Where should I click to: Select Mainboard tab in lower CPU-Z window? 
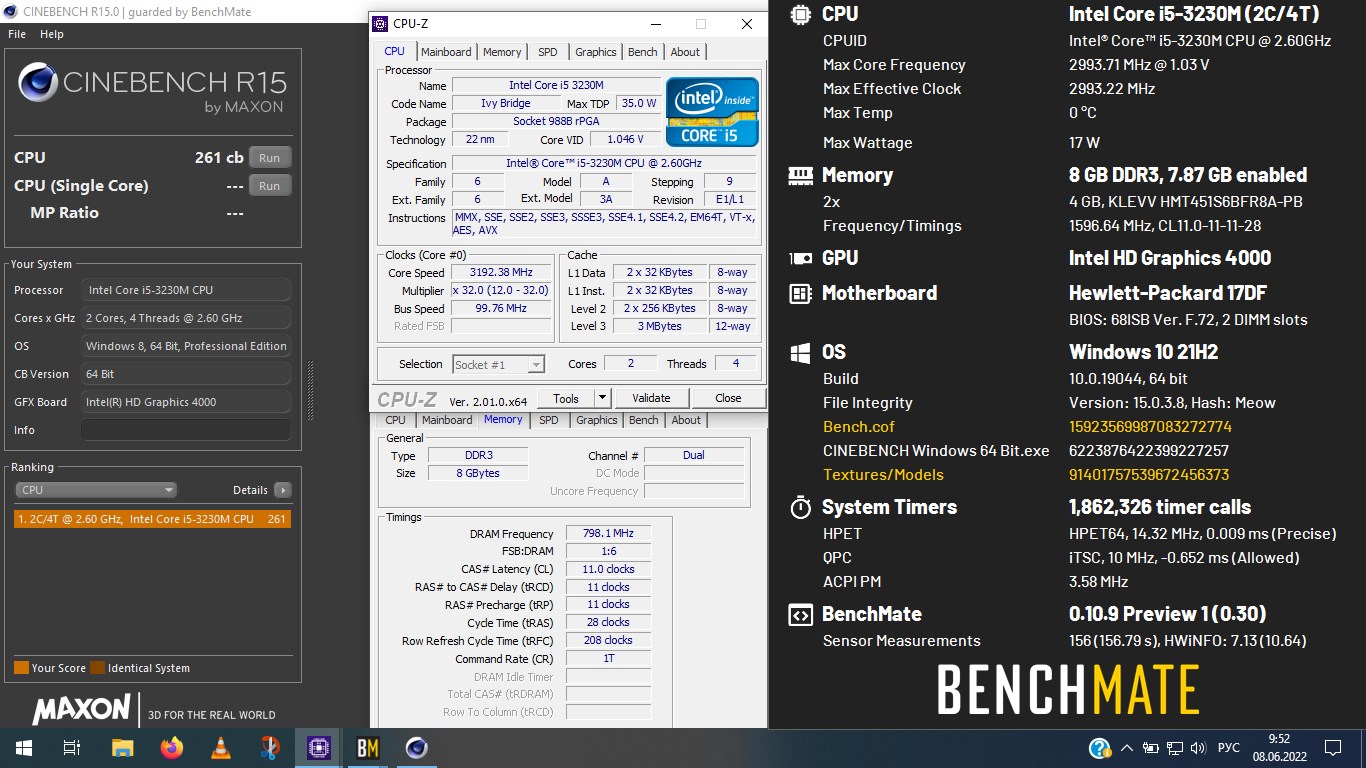[x=447, y=420]
